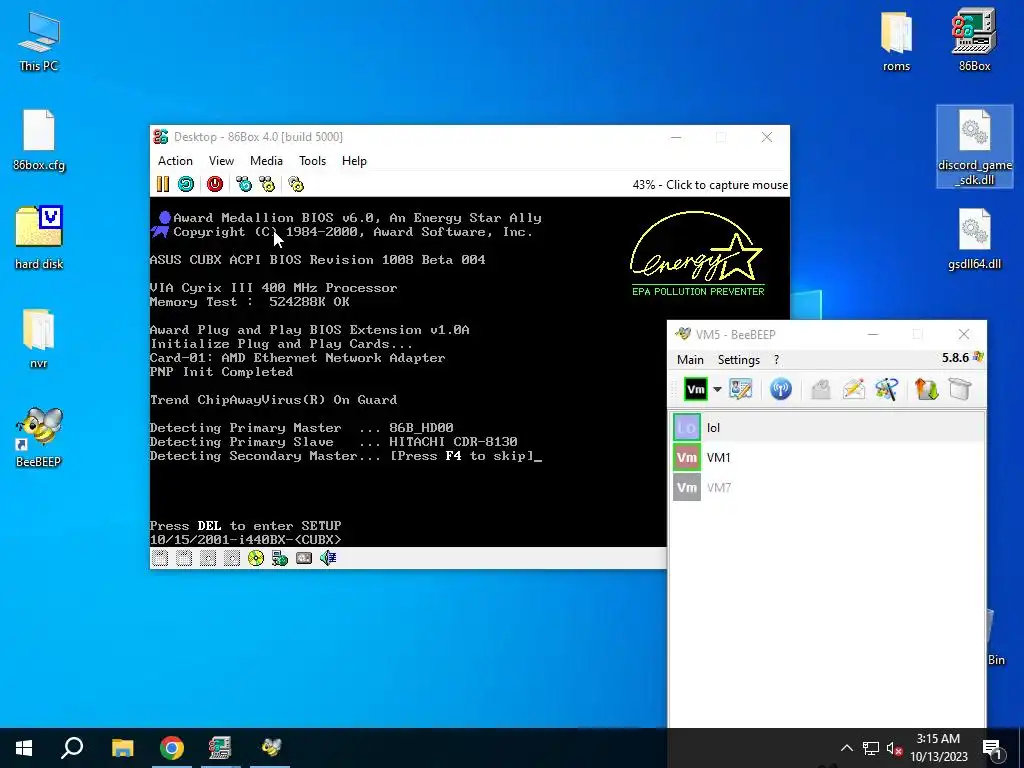Click the CD-ROM disc icon in 86Box status bar
The height and width of the screenshot is (768, 1024).
(x=256, y=558)
